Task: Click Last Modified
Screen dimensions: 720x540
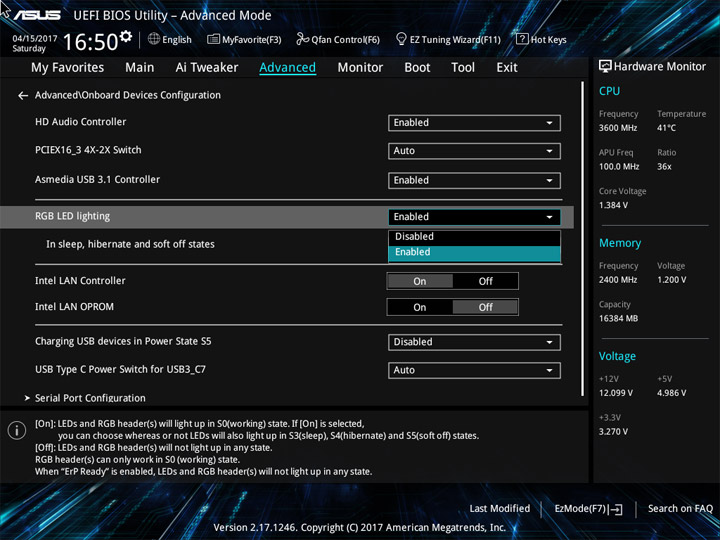Action: point(500,508)
